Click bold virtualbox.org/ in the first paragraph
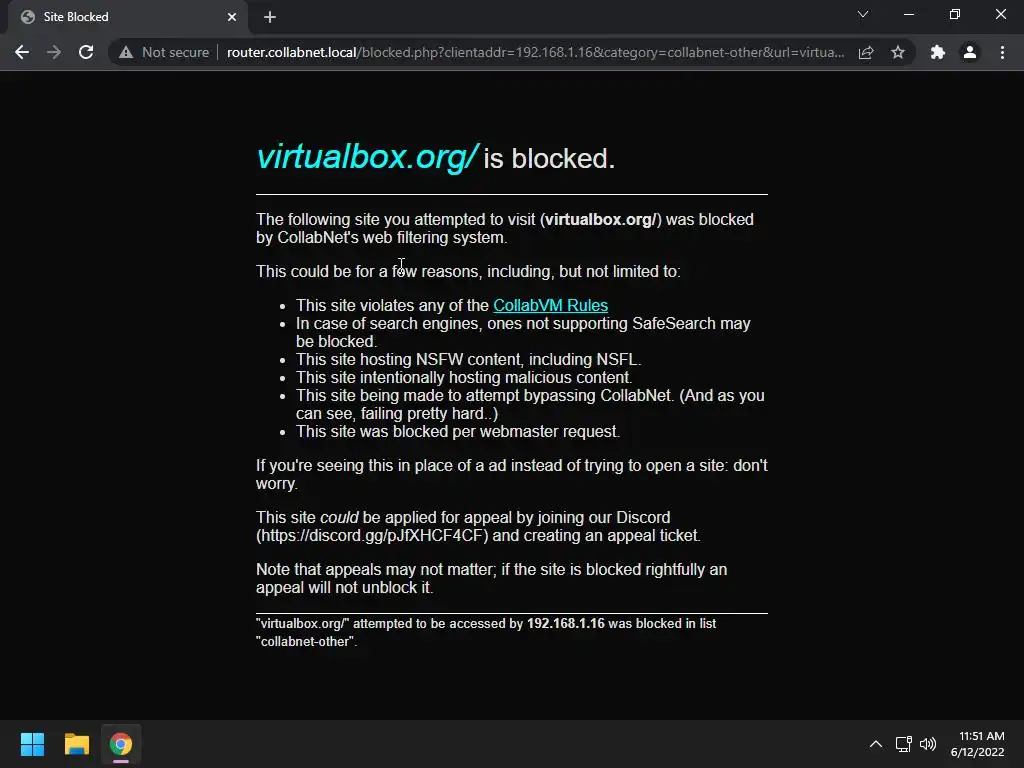 (x=601, y=219)
